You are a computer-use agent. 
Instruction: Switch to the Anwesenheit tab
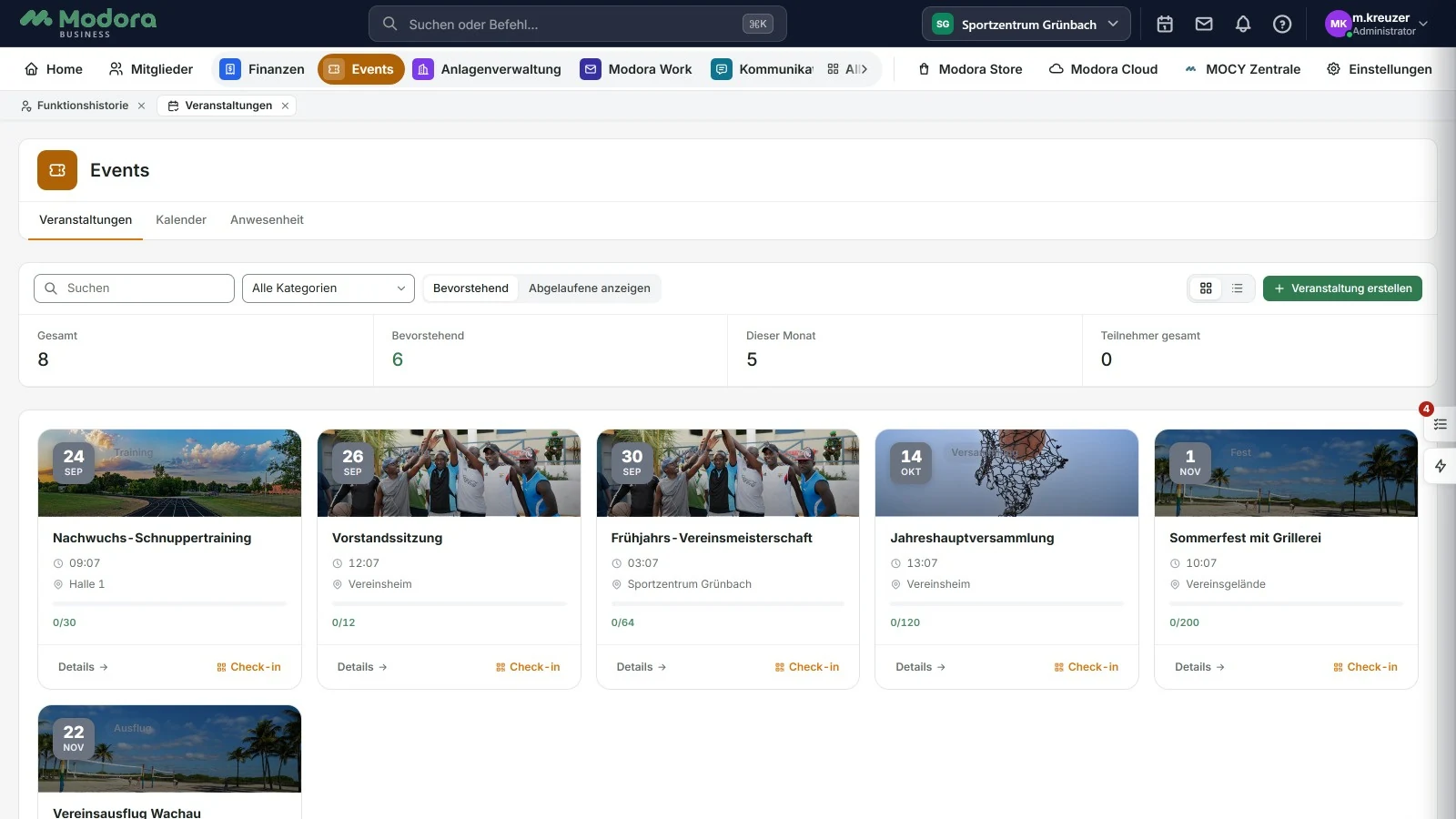point(267,220)
